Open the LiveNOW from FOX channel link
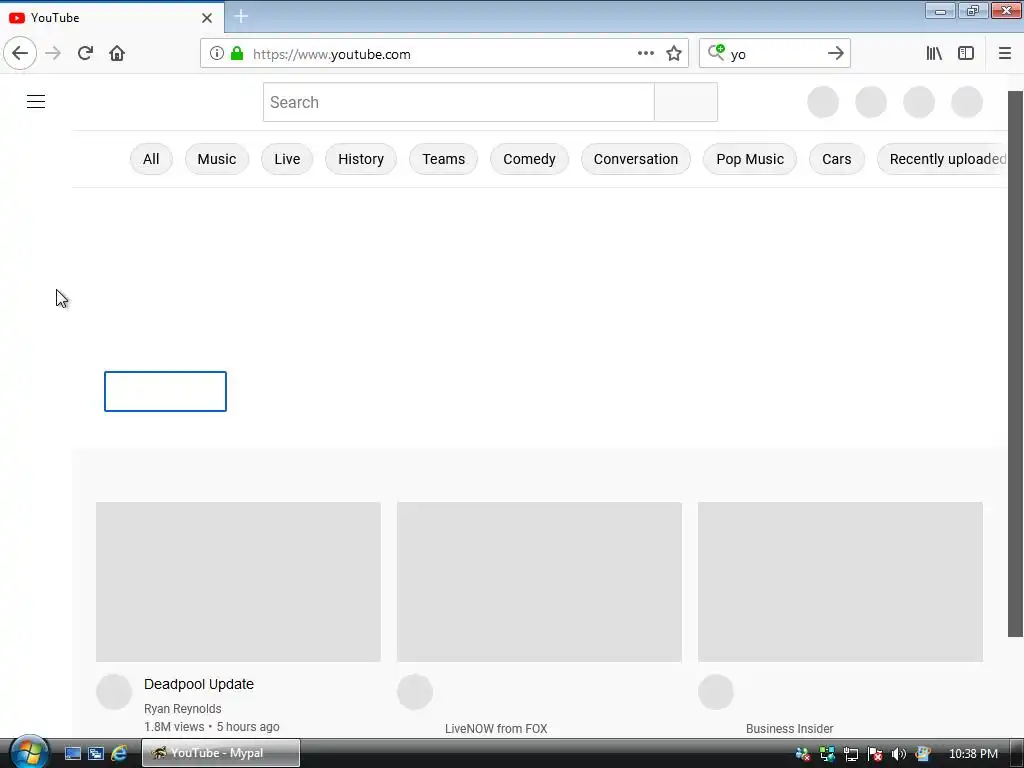Screen dimensions: 1024x768 [496, 729]
